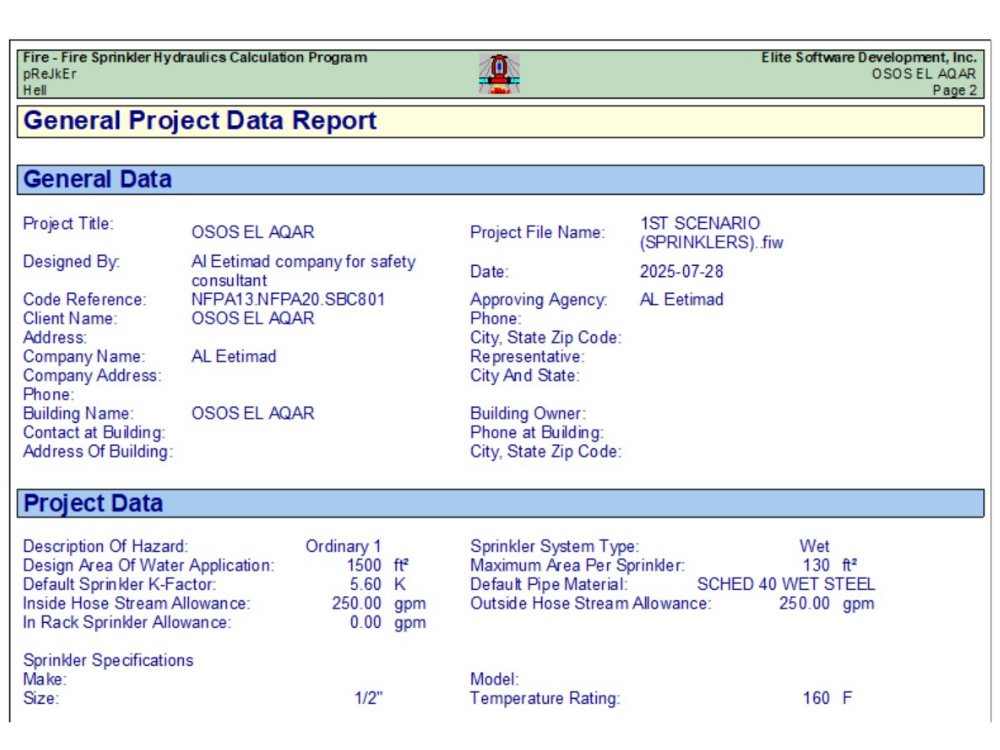Image resolution: width=1000 pixels, height=750 pixels.
Task: Select the hazard value 'Ordinary 1'
Action: point(343,547)
